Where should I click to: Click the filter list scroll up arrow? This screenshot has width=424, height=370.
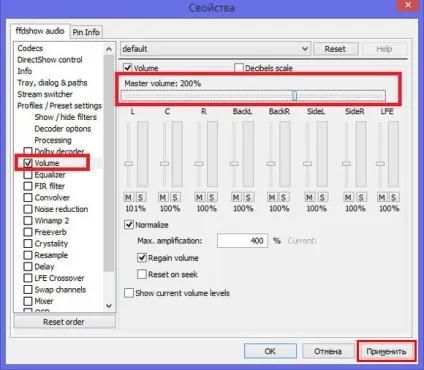click(109, 49)
